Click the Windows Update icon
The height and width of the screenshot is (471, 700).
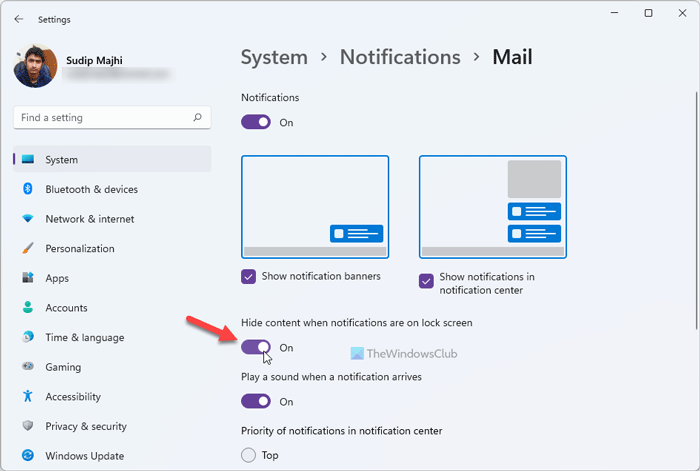point(28,455)
